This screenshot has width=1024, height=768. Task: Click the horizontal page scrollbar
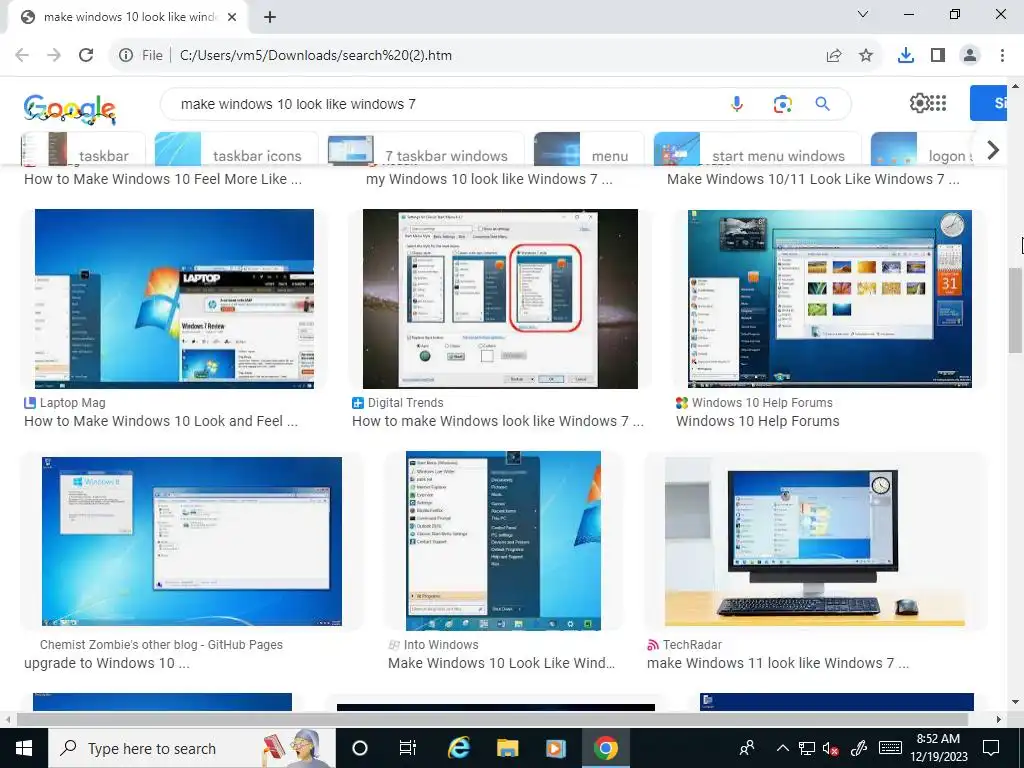click(x=492, y=719)
